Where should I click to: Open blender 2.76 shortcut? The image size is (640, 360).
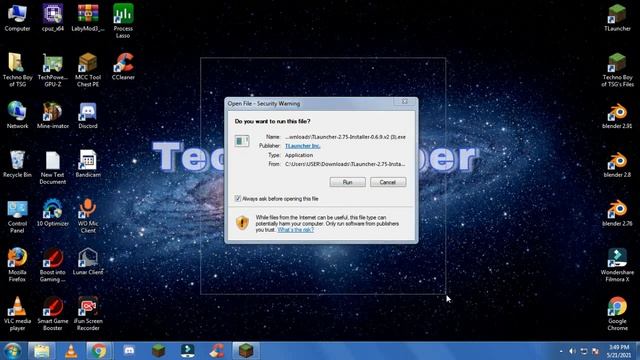click(x=617, y=213)
